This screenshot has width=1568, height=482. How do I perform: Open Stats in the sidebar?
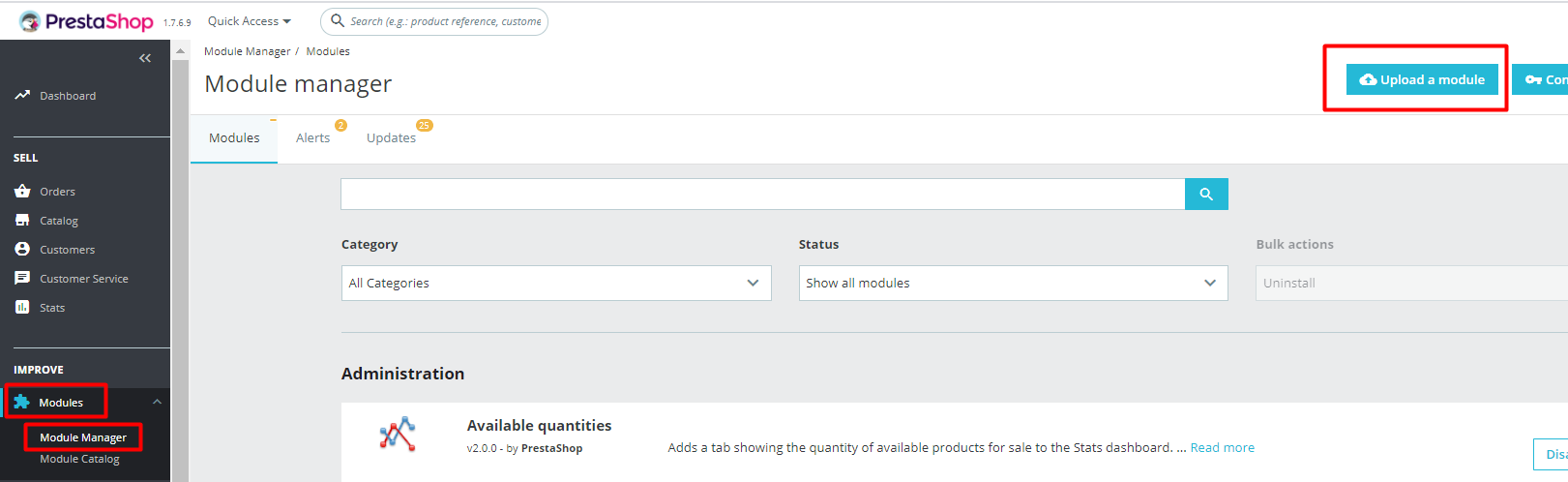pyautogui.click(x=52, y=308)
